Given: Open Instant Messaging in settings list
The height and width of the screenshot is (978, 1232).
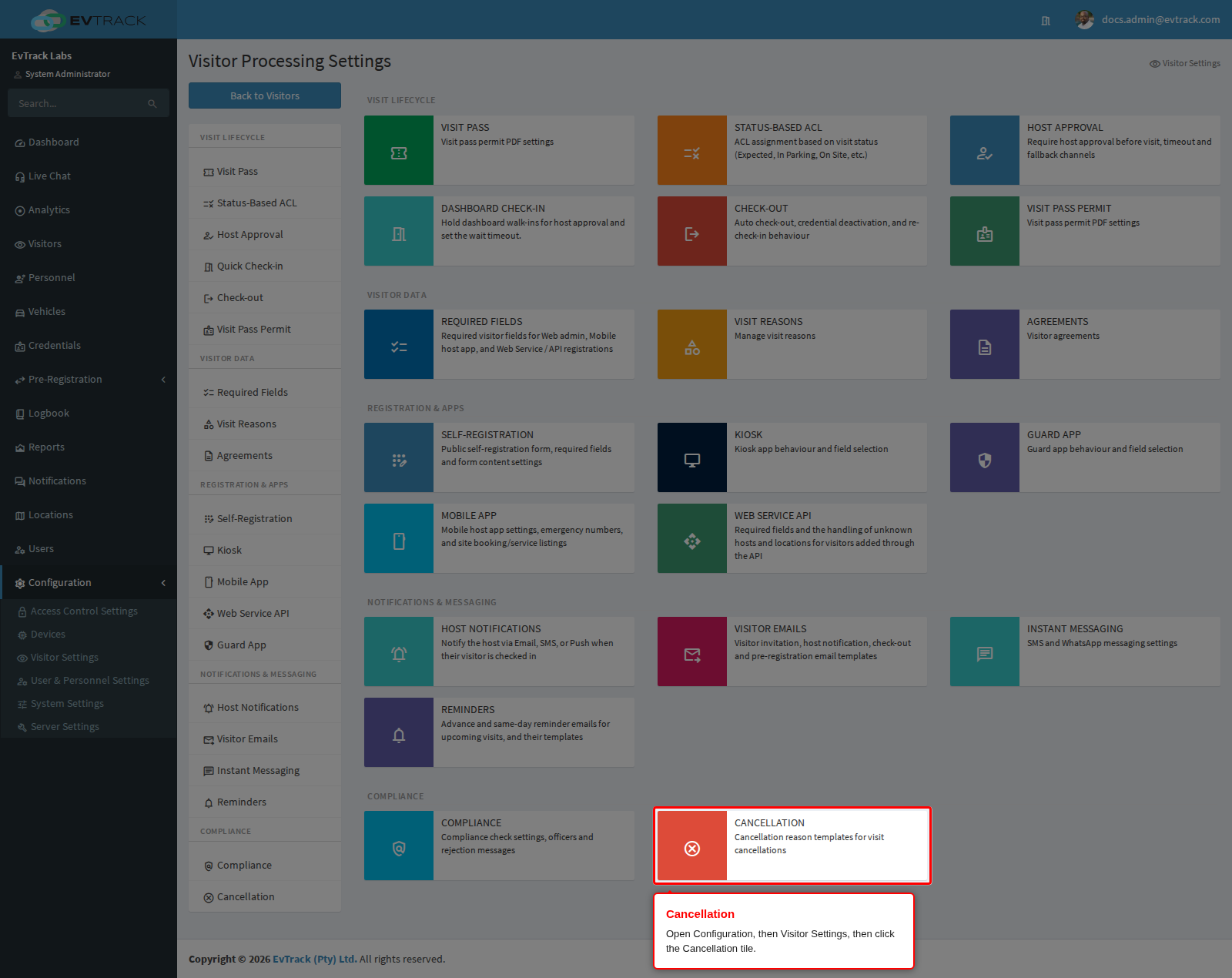Looking at the screenshot, I should (x=265, y=771).
